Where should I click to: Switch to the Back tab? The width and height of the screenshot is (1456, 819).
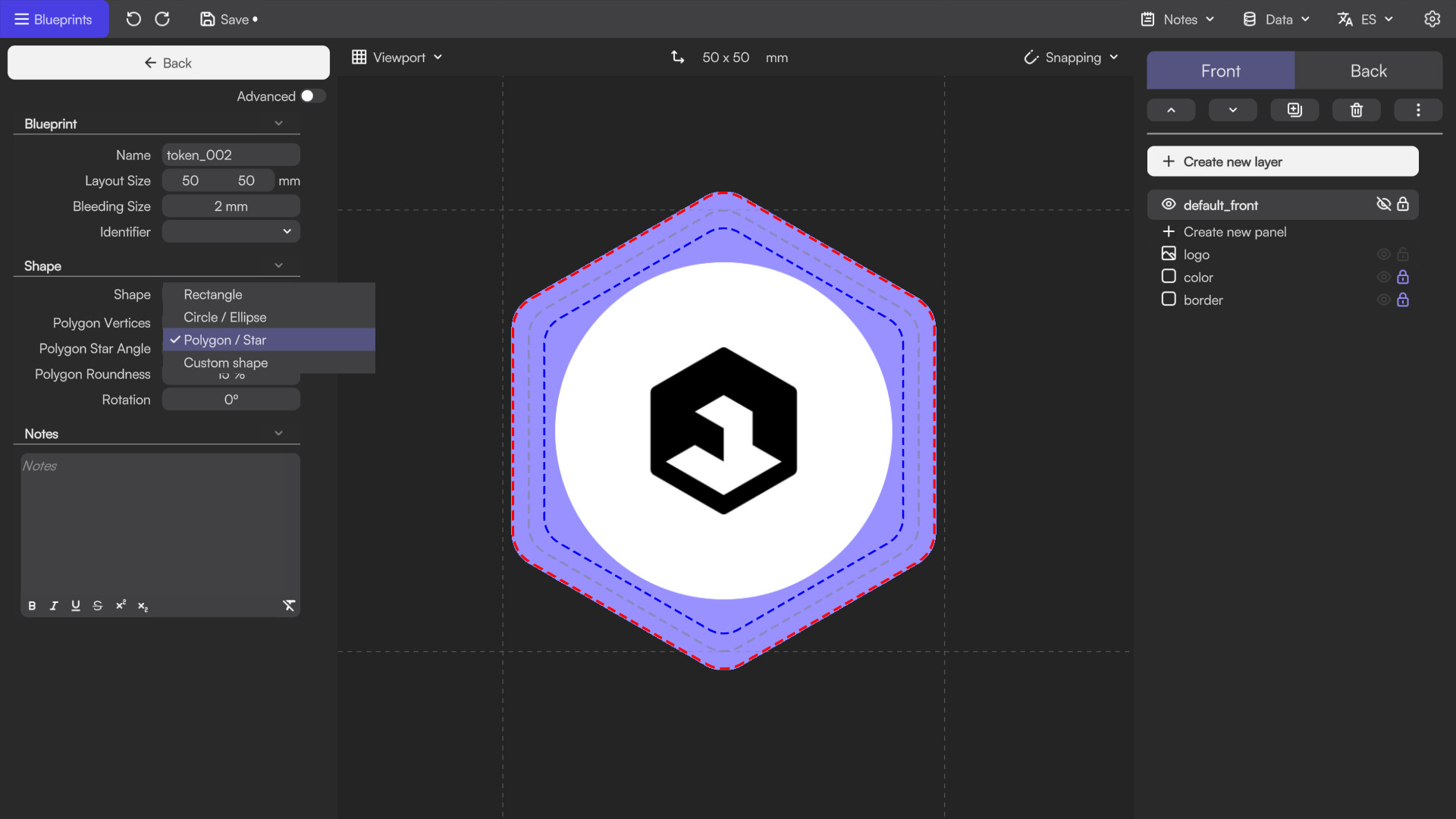click(x=1368, y=71)
